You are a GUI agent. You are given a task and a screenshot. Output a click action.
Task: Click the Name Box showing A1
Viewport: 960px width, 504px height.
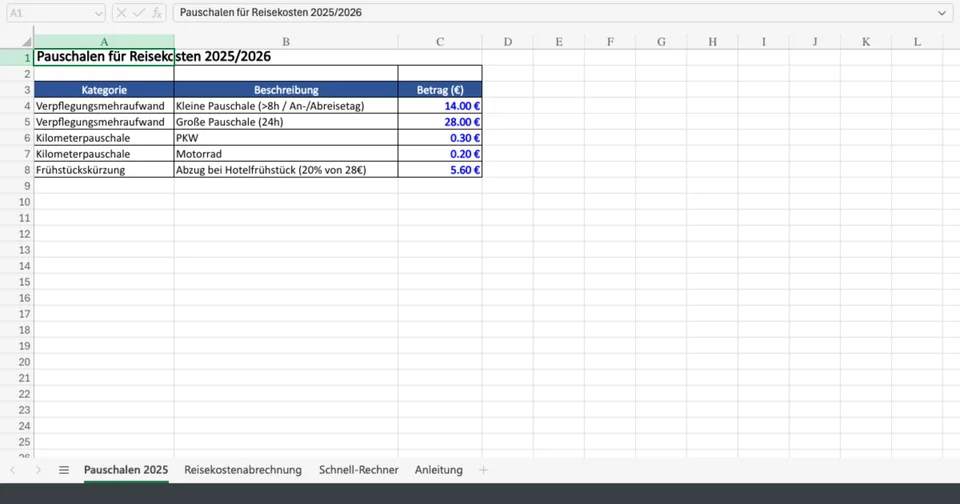(48, 13)
